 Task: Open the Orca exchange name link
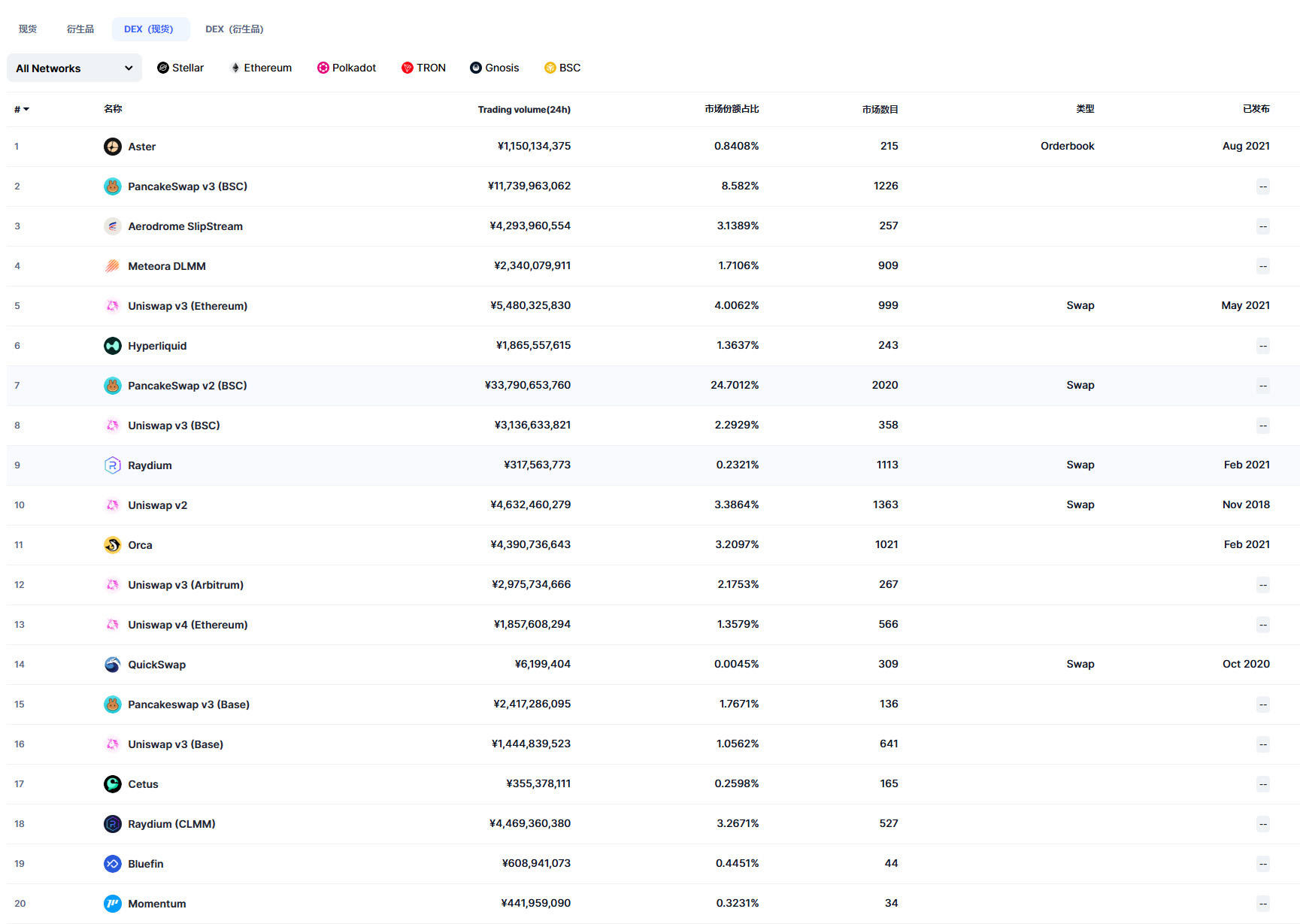(x=140, y=545)
